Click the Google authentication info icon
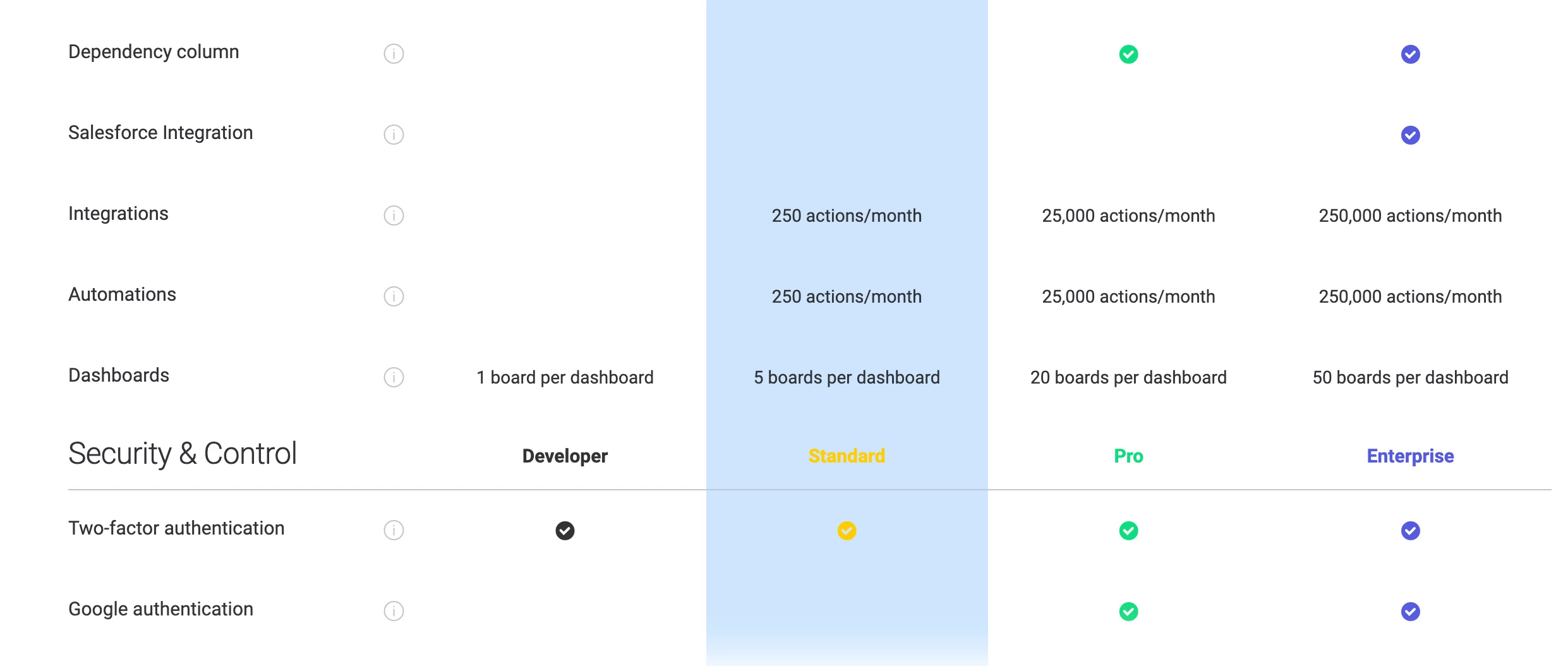The height and width of the screenshot is (666, 1568). pyautogui.click(x=394, y=611)
